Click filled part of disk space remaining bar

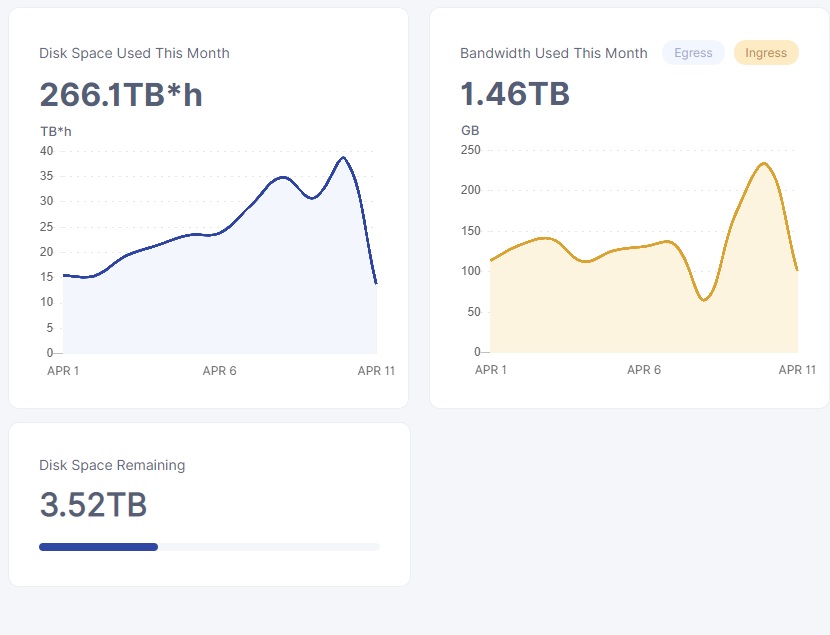tap(98, 547)
